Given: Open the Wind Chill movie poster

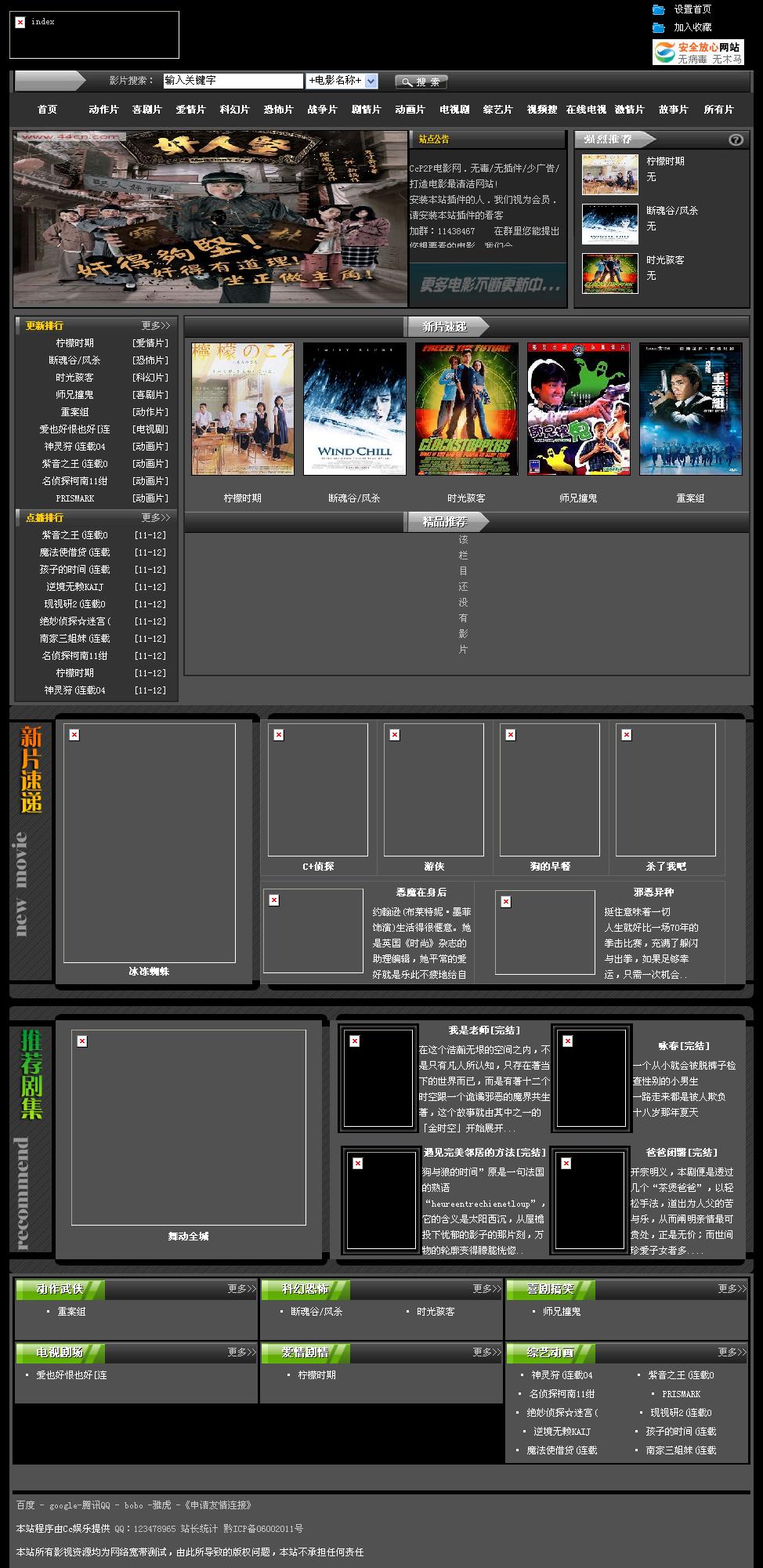Looking at the screenshot, I should [354, 408].
